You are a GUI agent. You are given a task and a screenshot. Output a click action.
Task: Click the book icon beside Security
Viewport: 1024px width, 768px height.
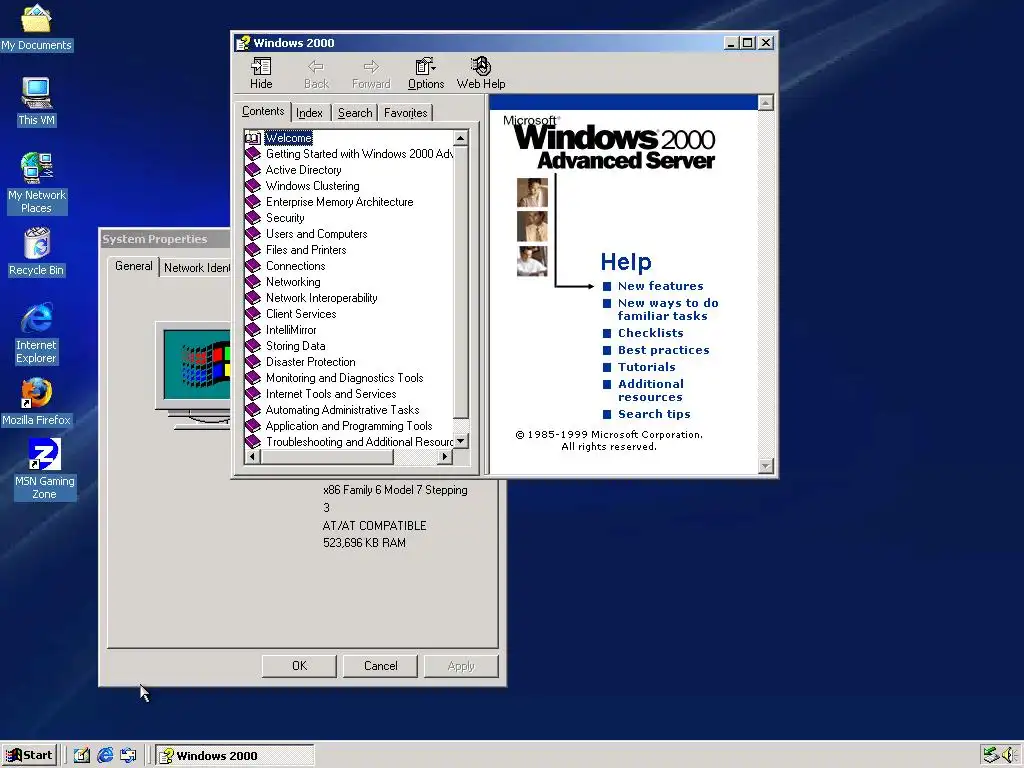click(x=253, y=218)
